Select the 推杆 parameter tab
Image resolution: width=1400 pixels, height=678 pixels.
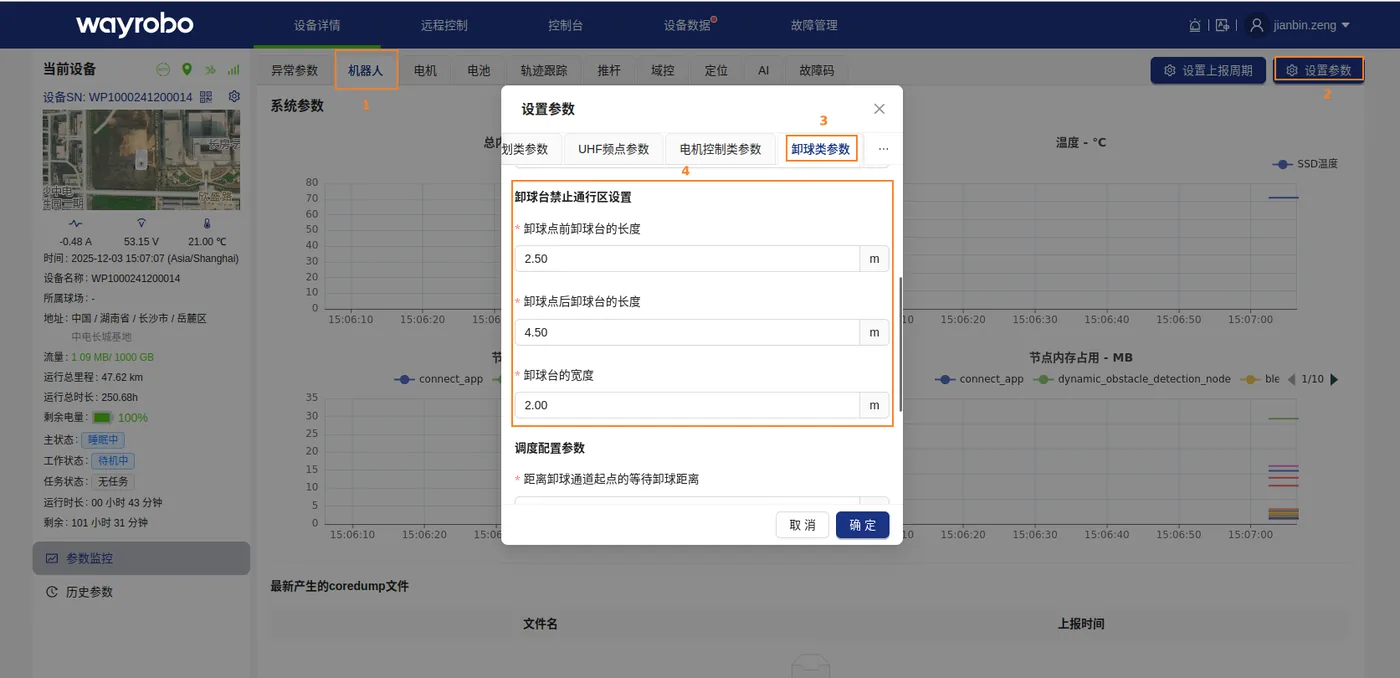[x=609, y=70]
